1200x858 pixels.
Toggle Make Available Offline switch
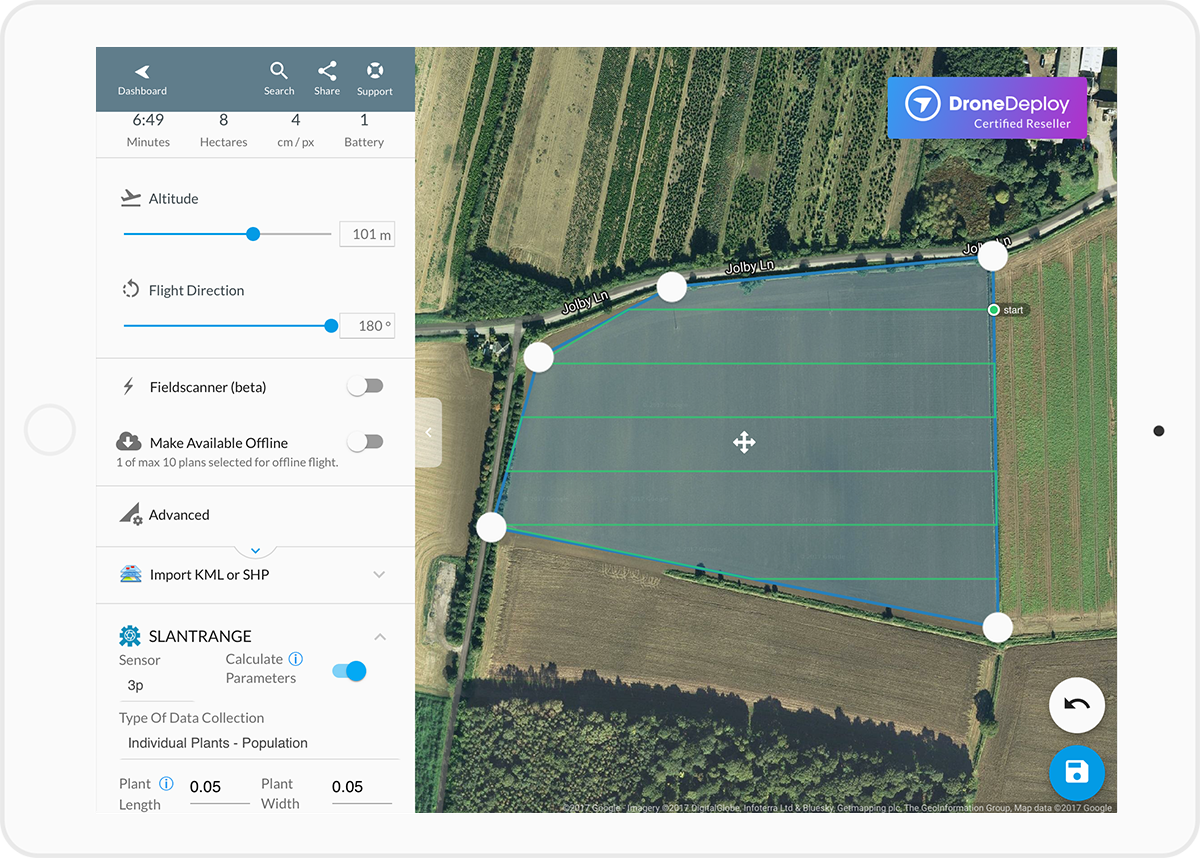[365, 442]
